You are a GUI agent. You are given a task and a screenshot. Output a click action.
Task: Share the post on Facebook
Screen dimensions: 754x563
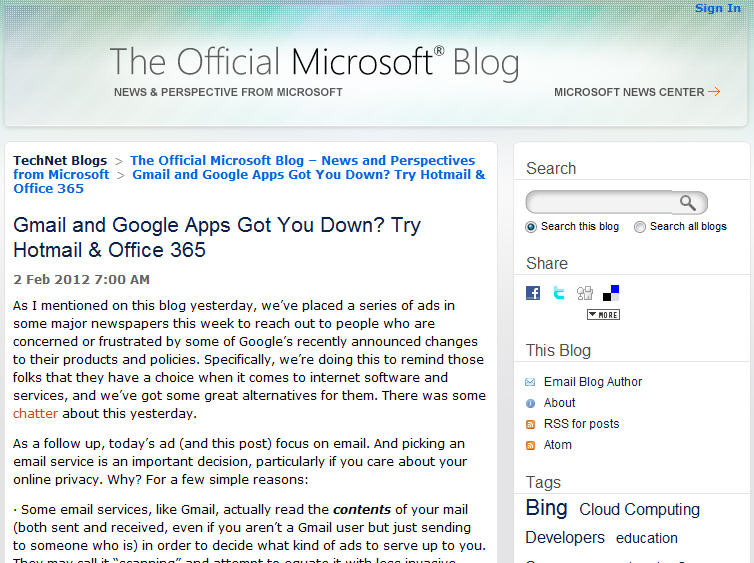(x=533, y=293)
